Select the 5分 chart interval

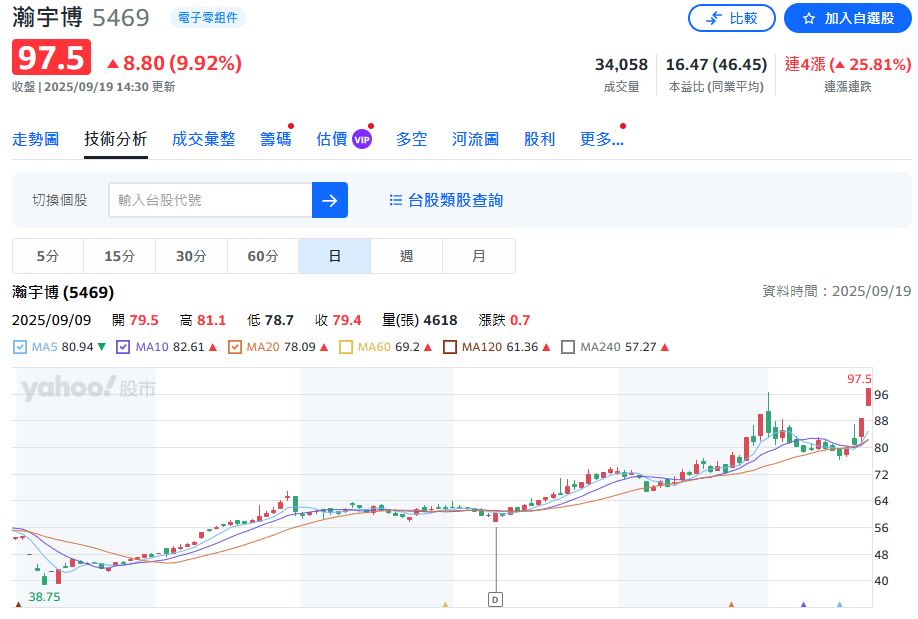(47, 256)
